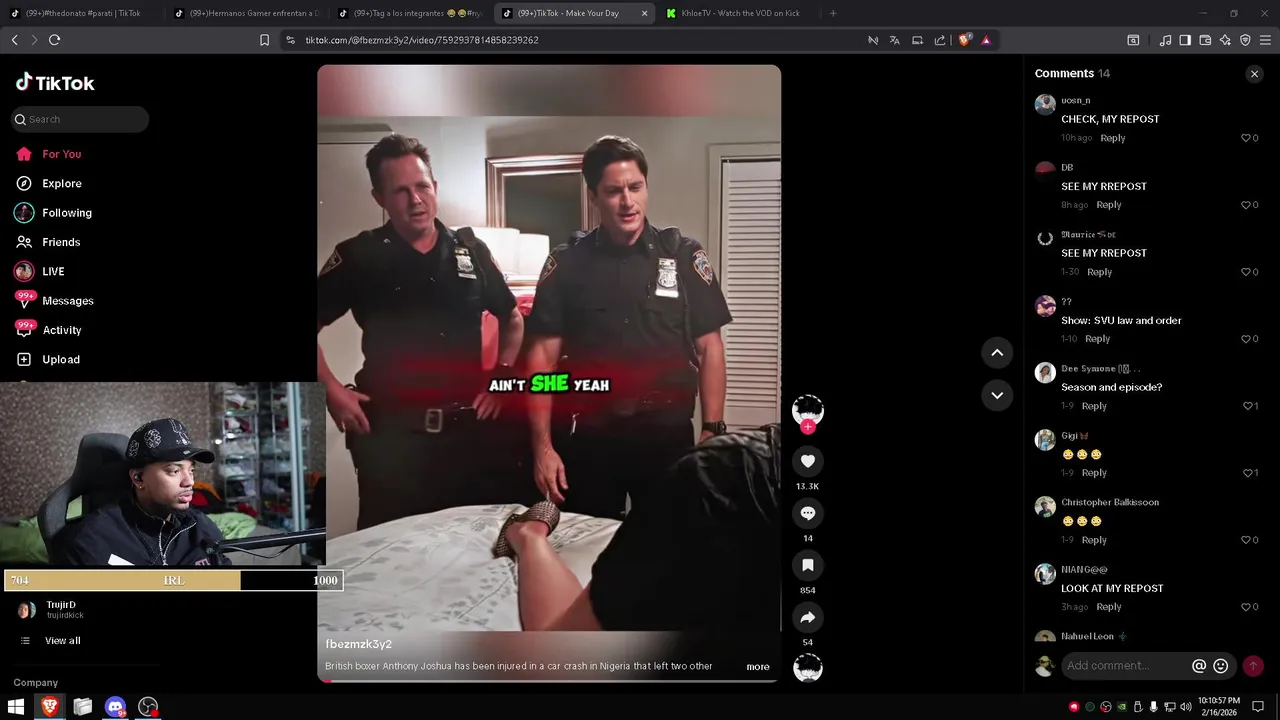Insert a mention with the @ icon

point(1199,666)
